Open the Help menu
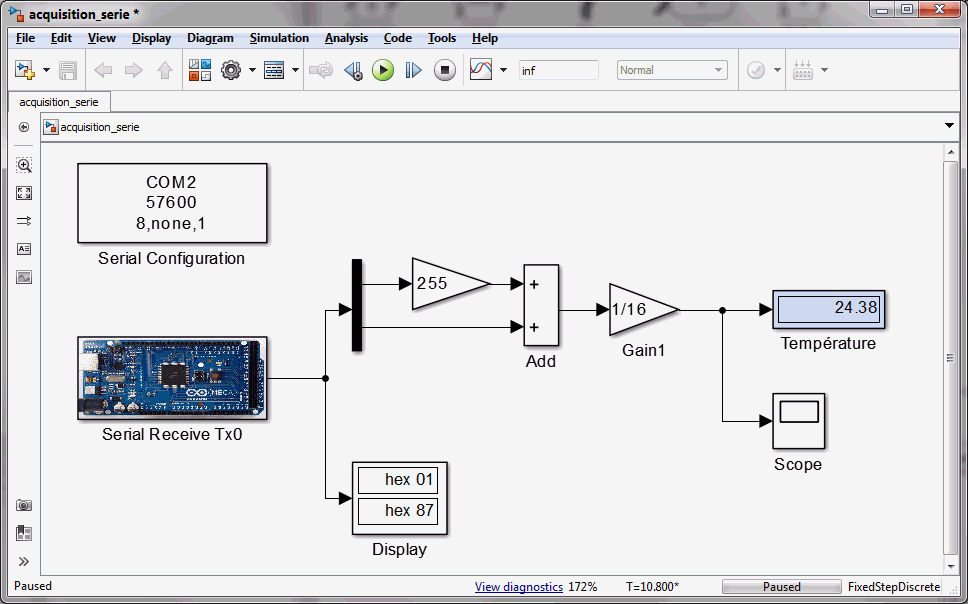This screenshot has width=968, height=604. (x=485, y=38)
